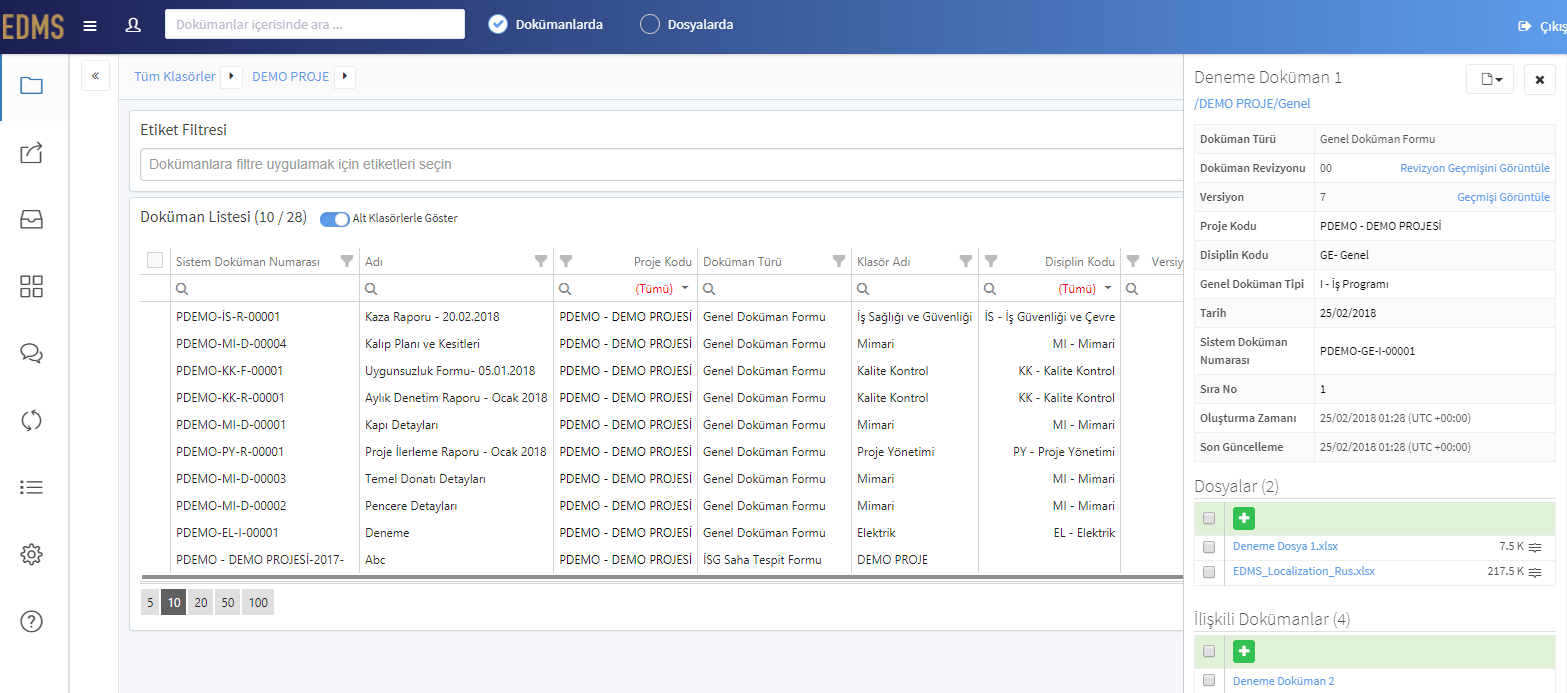
Task: Click the hamburger menu icon in header
Action: [90, 25]
